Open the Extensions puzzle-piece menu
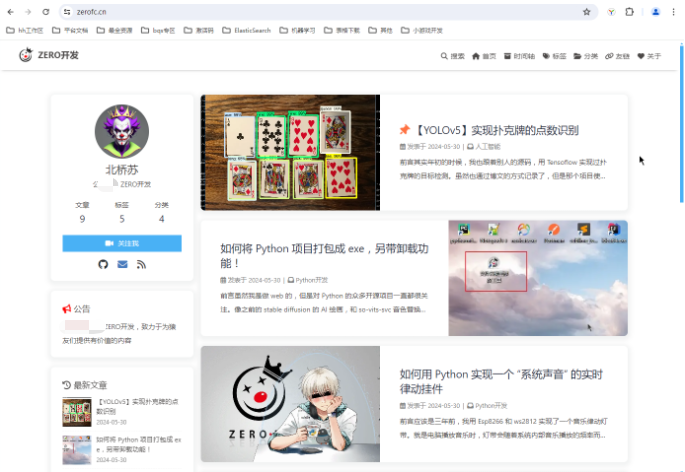Viewport: 685px width, 472px height. (x=629, y=12)
